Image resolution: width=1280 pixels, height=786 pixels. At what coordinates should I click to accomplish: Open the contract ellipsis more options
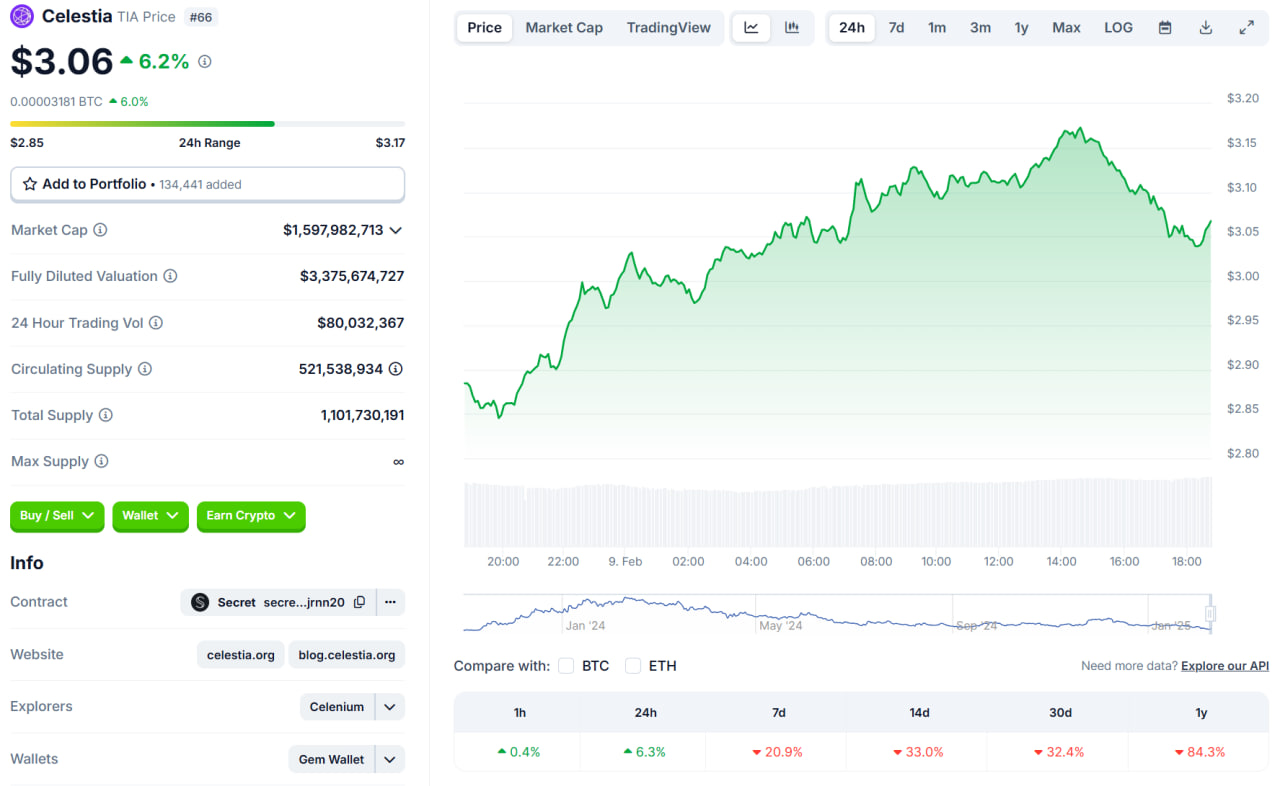(390, 602)
